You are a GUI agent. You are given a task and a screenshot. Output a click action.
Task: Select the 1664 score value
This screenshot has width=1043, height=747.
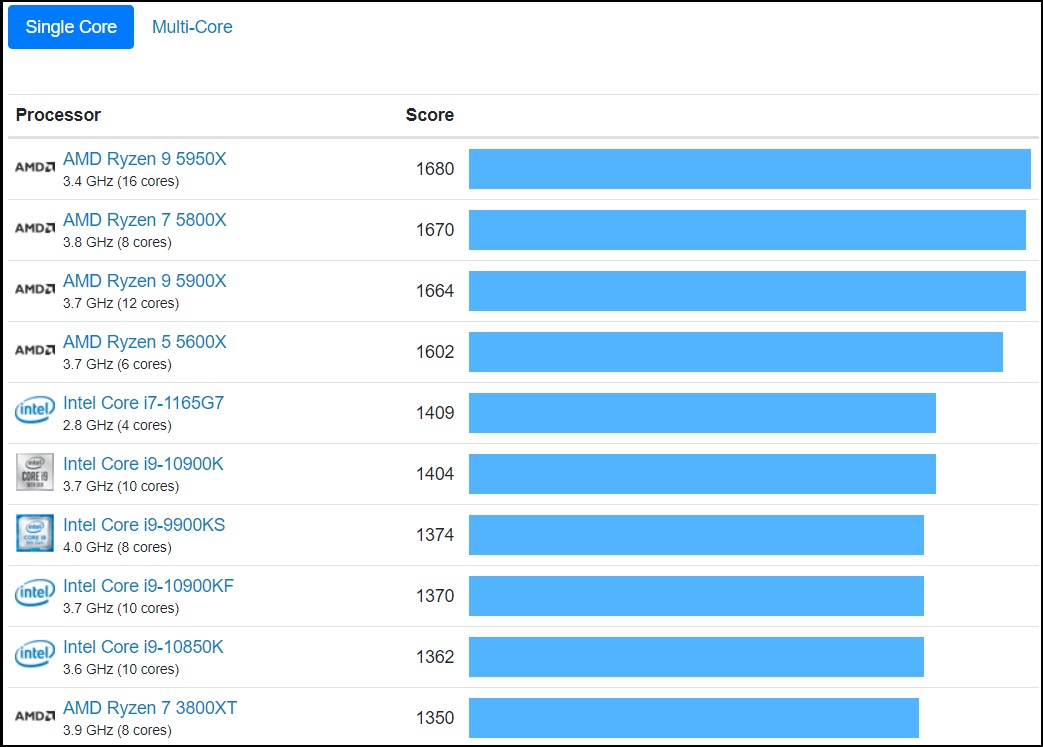pos(435,291)
